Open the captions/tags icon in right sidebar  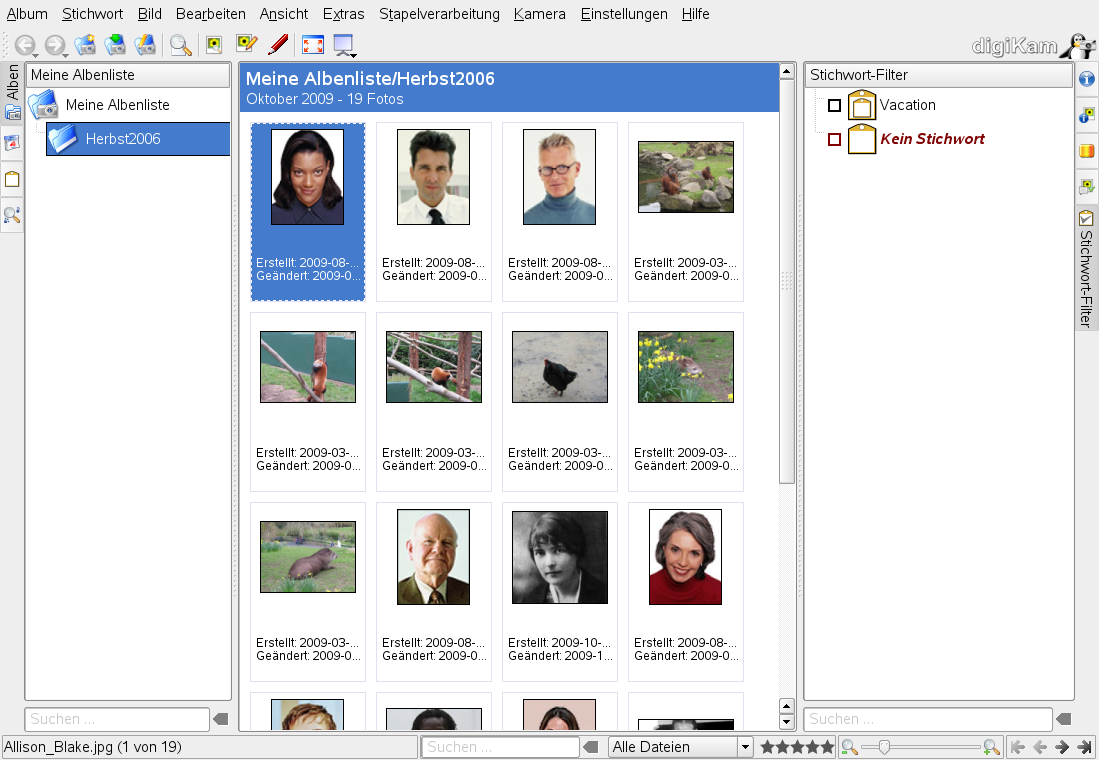click(x=1087, y=186)
